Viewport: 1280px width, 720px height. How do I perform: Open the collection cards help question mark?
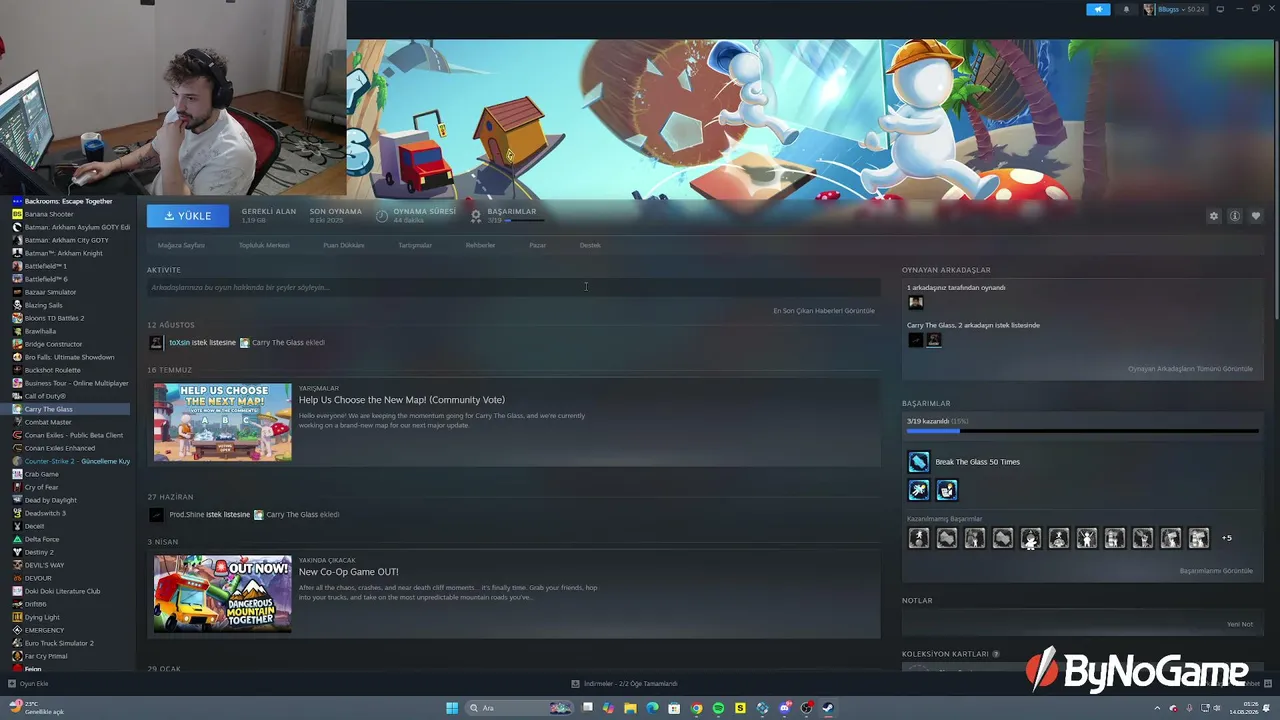pos(995,654)
